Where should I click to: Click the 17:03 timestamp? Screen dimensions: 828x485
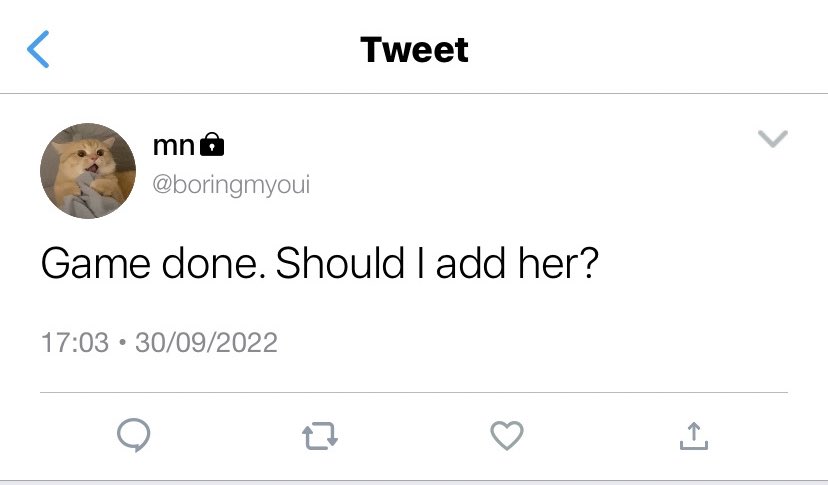coord(75,342)
